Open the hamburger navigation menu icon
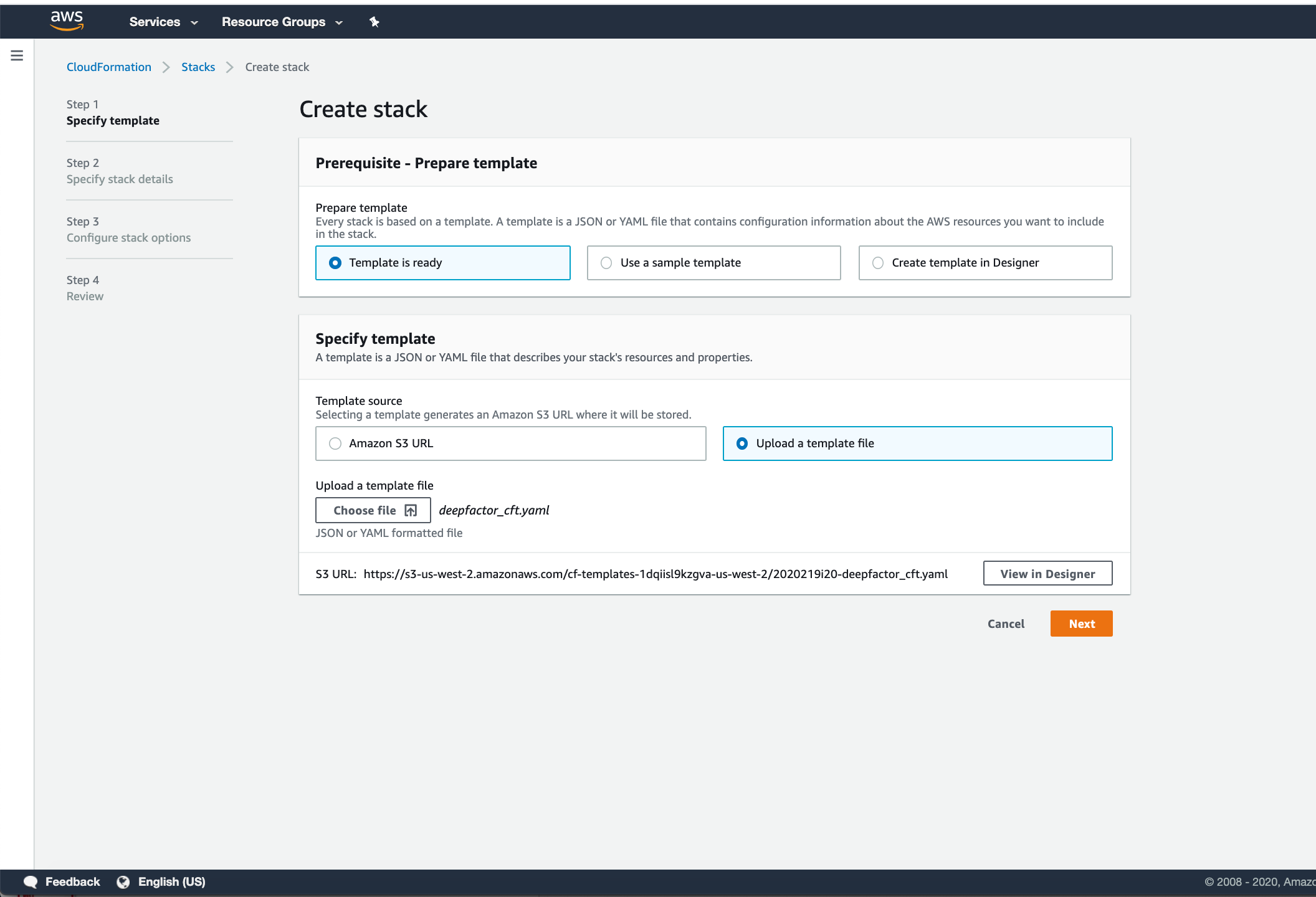This screenshot has height=897, width=1316. 17,55
